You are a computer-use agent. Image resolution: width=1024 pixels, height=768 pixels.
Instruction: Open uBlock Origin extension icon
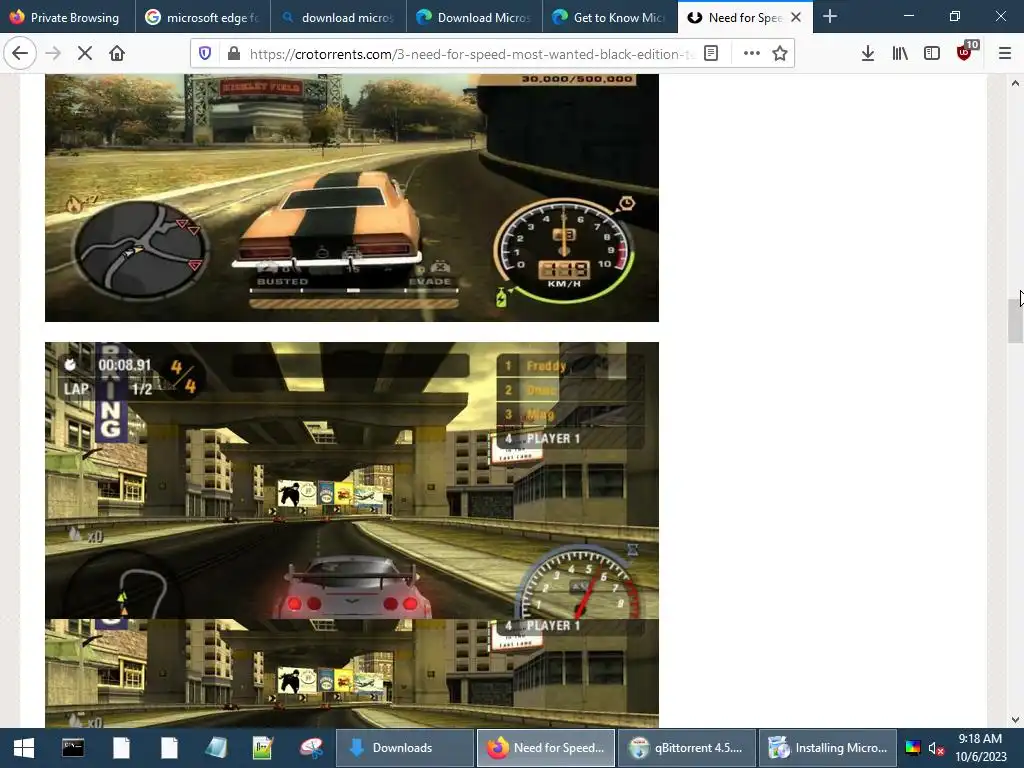point(965,52)
